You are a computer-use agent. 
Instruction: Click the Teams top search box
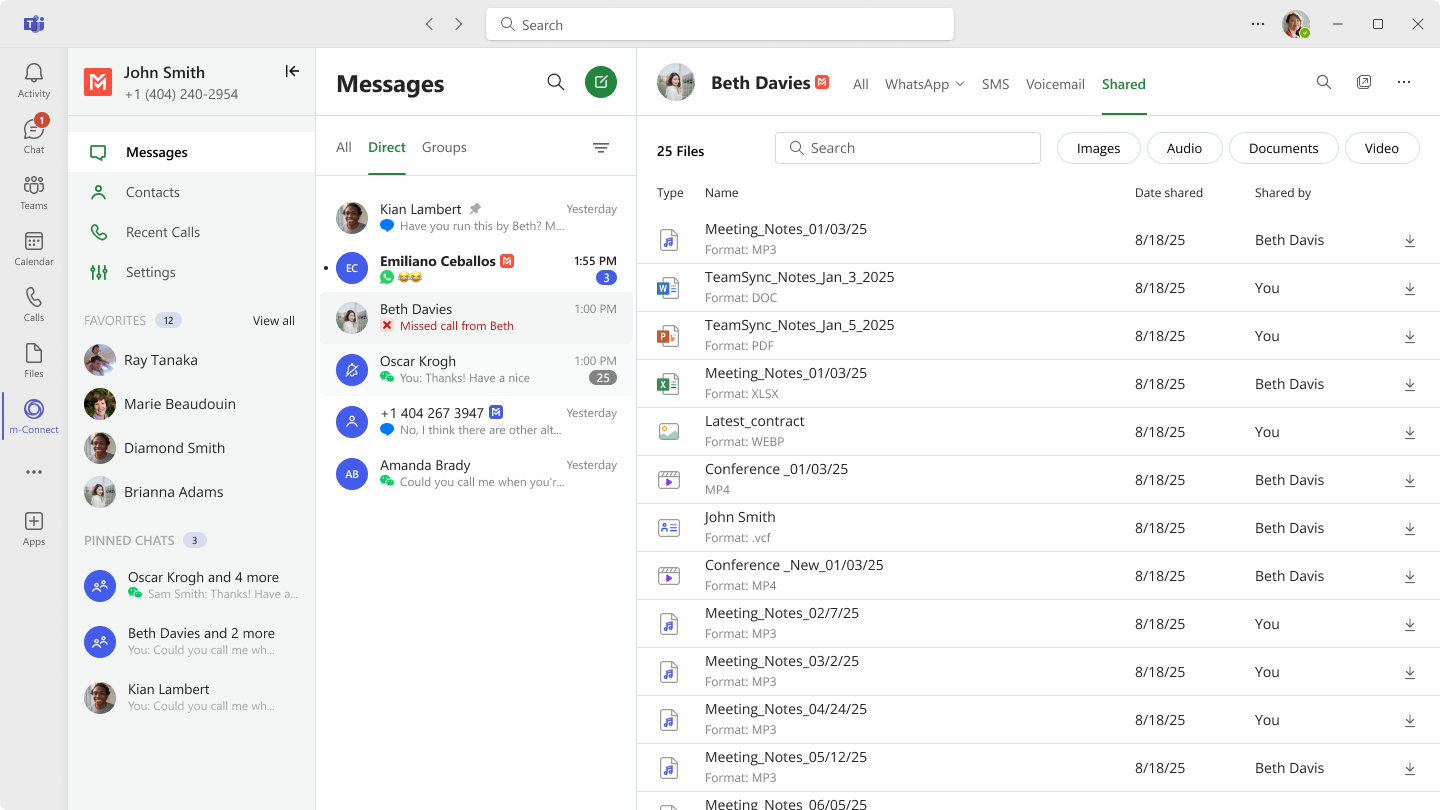click(720, 24)
